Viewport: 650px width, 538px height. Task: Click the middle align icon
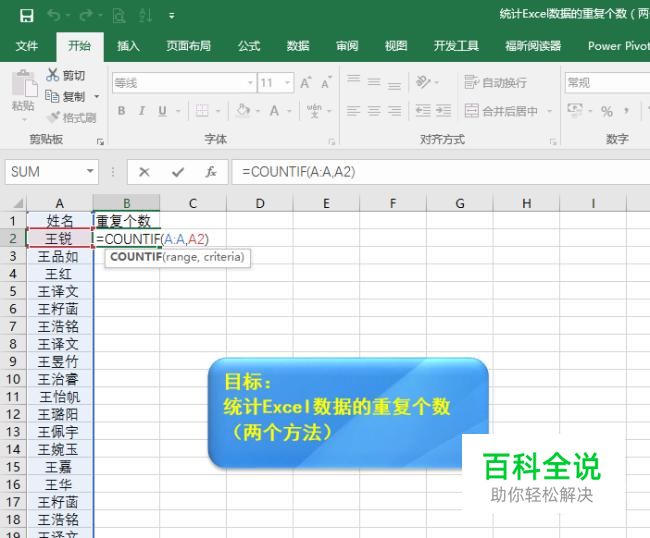[x=374, y=82]
